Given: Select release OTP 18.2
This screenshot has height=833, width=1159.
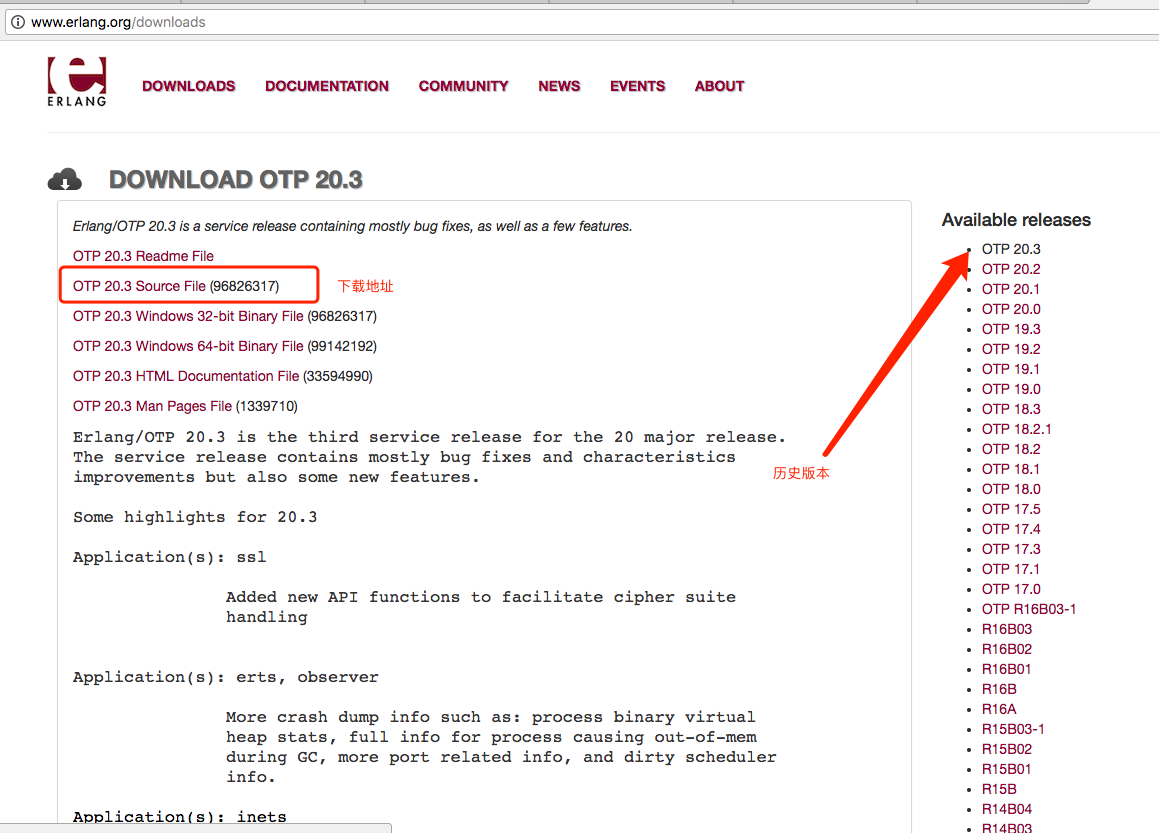Looking at the screenshot, I should [x=1010, y=449].
